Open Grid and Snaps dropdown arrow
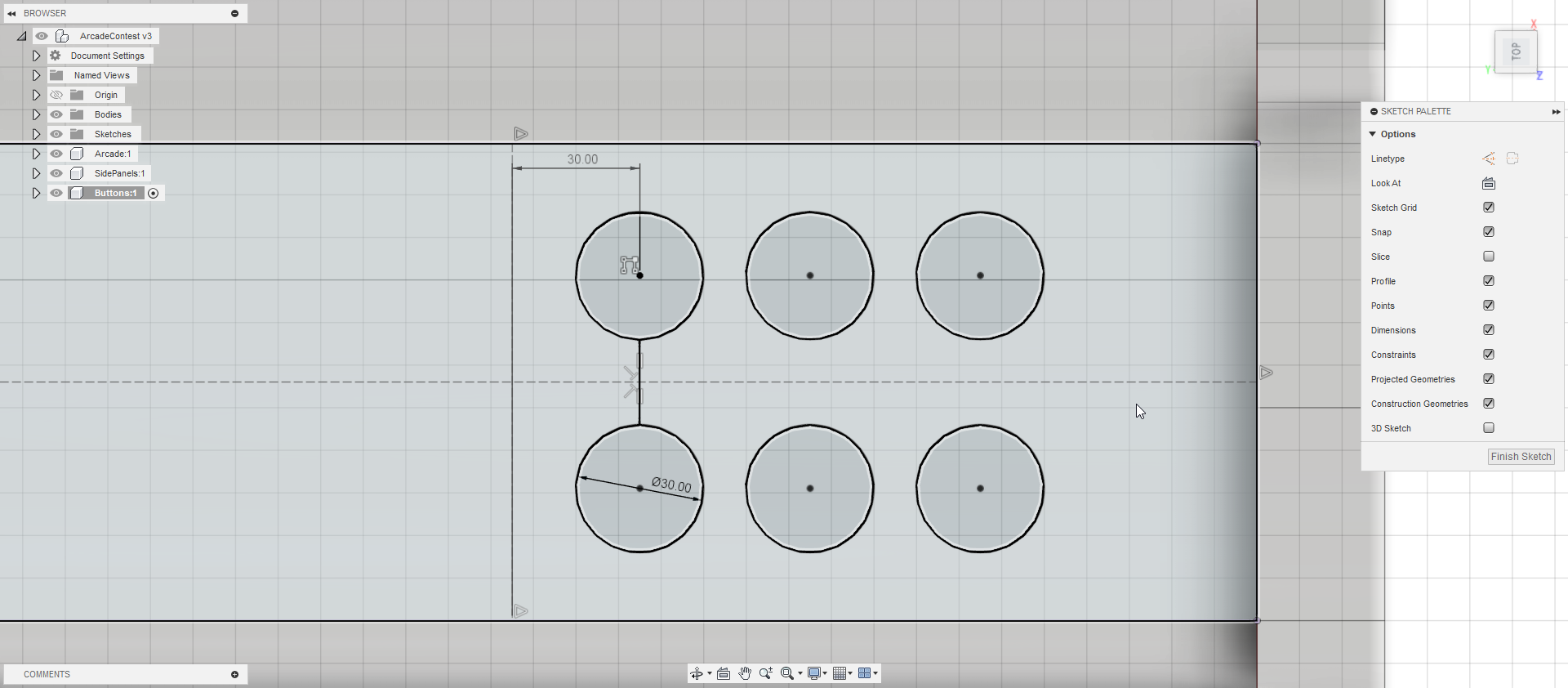This screenshot has width=1568, height=688. click(850, 674)
